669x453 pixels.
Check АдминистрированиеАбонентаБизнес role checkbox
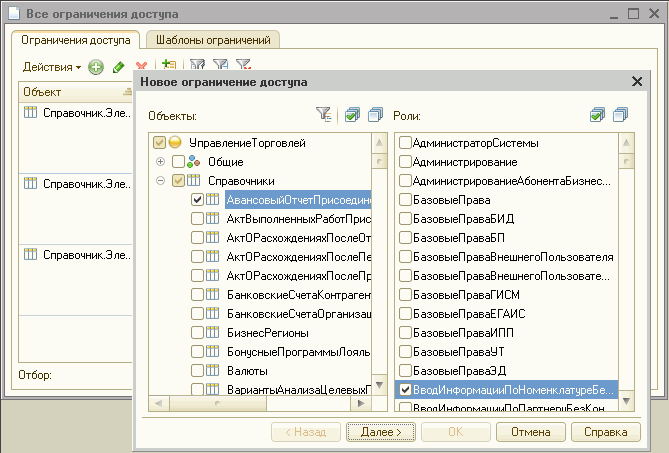pyautogui.click(x=405, y=181)
